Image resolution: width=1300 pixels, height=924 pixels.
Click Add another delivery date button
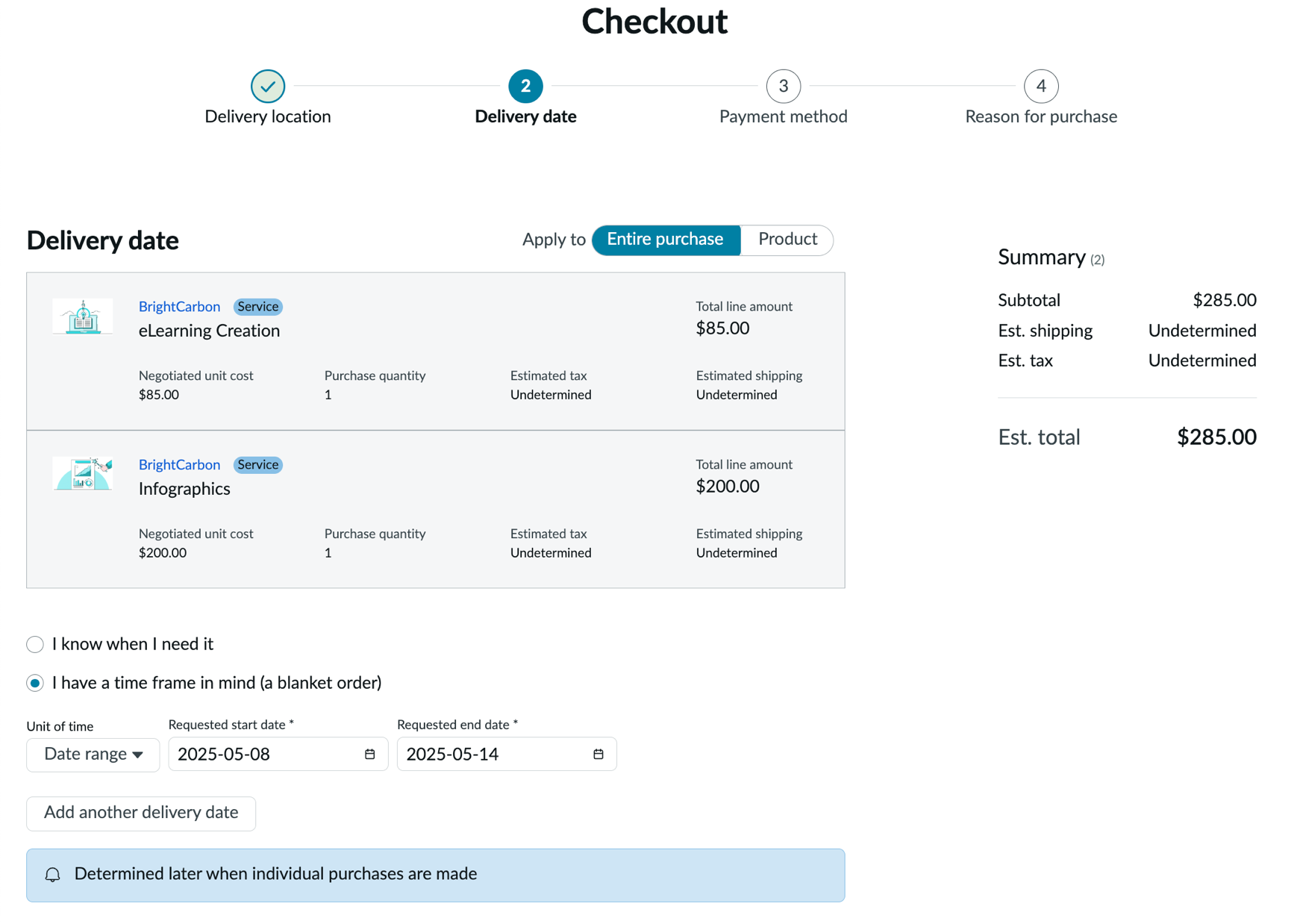pyautogui.click(x=141, y=813)
